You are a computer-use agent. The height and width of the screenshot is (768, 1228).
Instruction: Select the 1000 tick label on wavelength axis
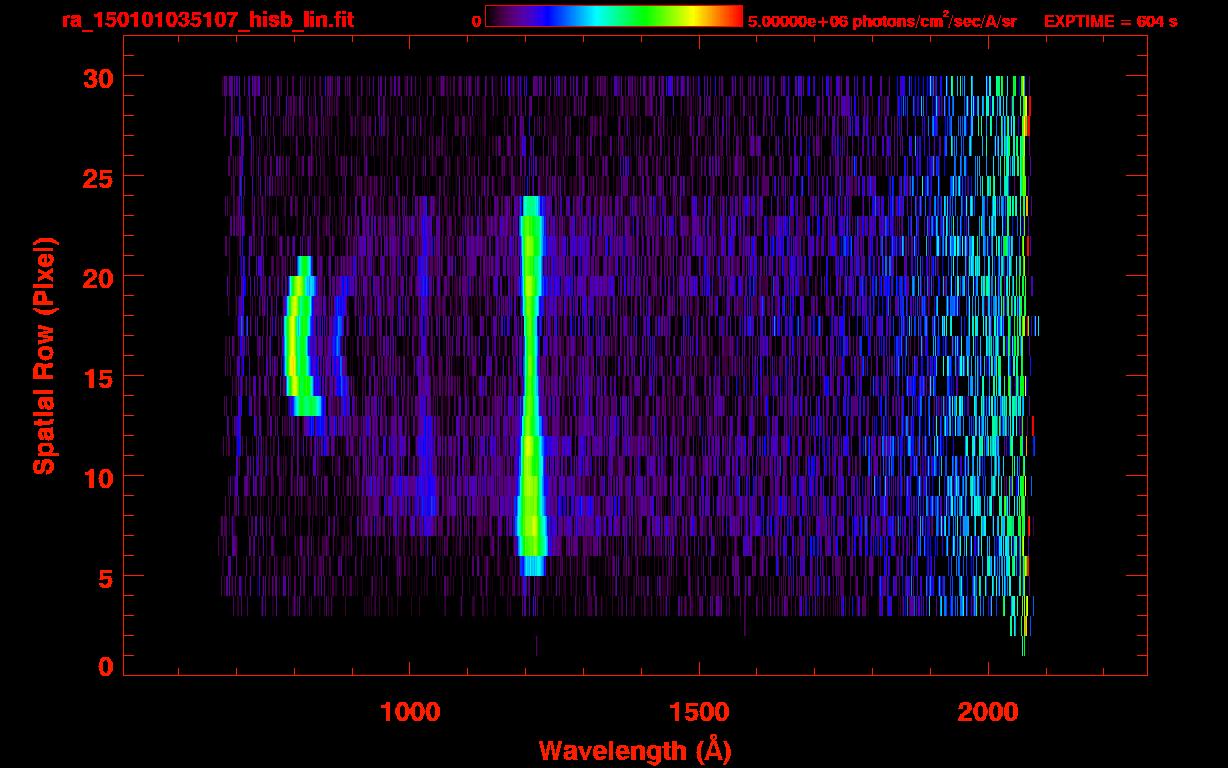coord(410,712)
